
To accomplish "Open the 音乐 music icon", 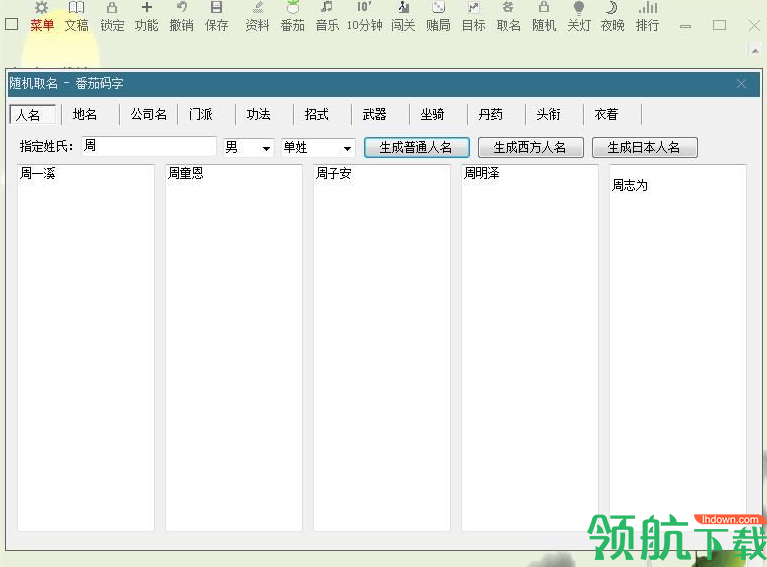I will (327, 16).
